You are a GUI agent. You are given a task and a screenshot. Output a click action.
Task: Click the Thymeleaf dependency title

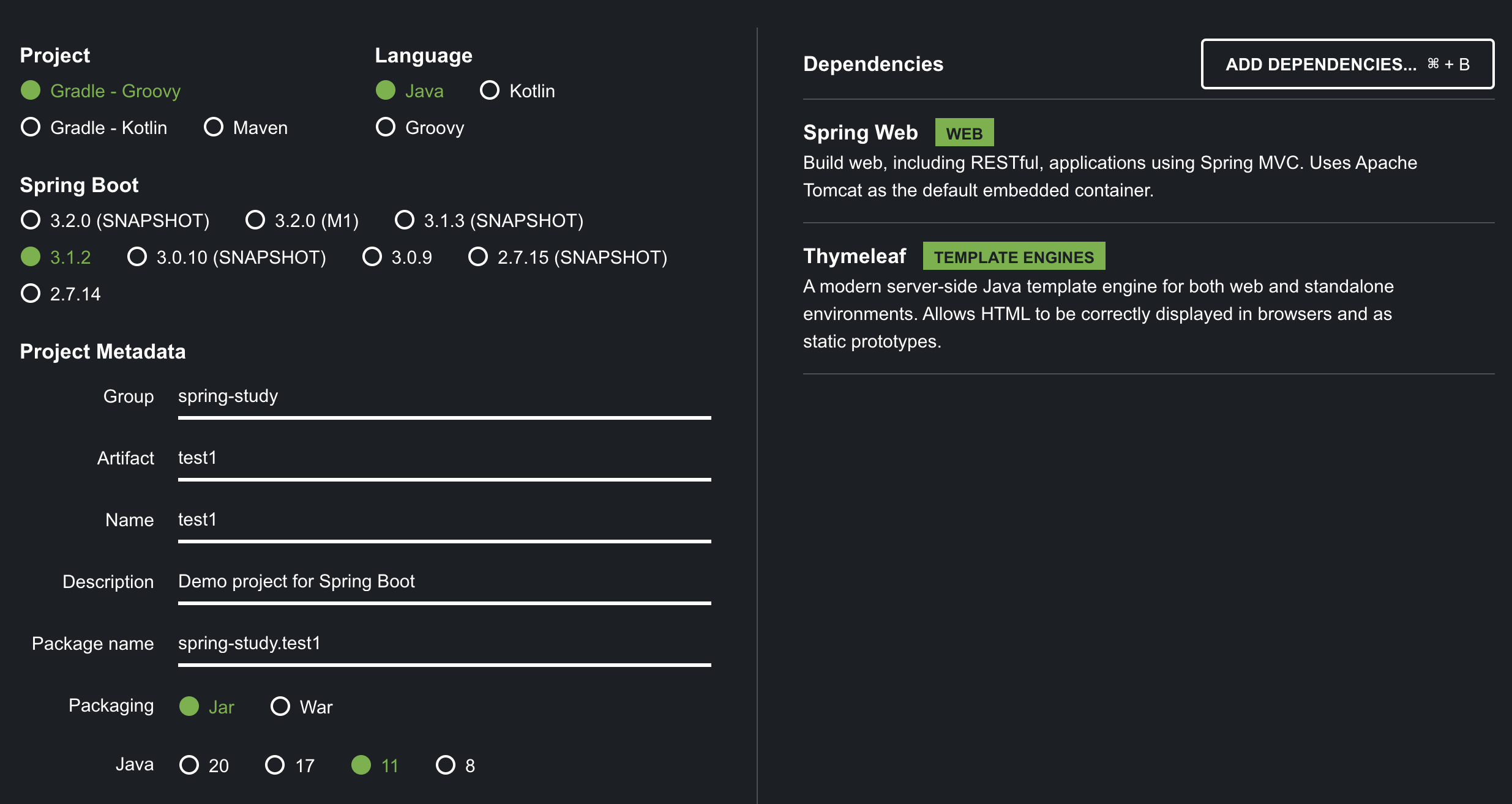[x=855, y=256]
